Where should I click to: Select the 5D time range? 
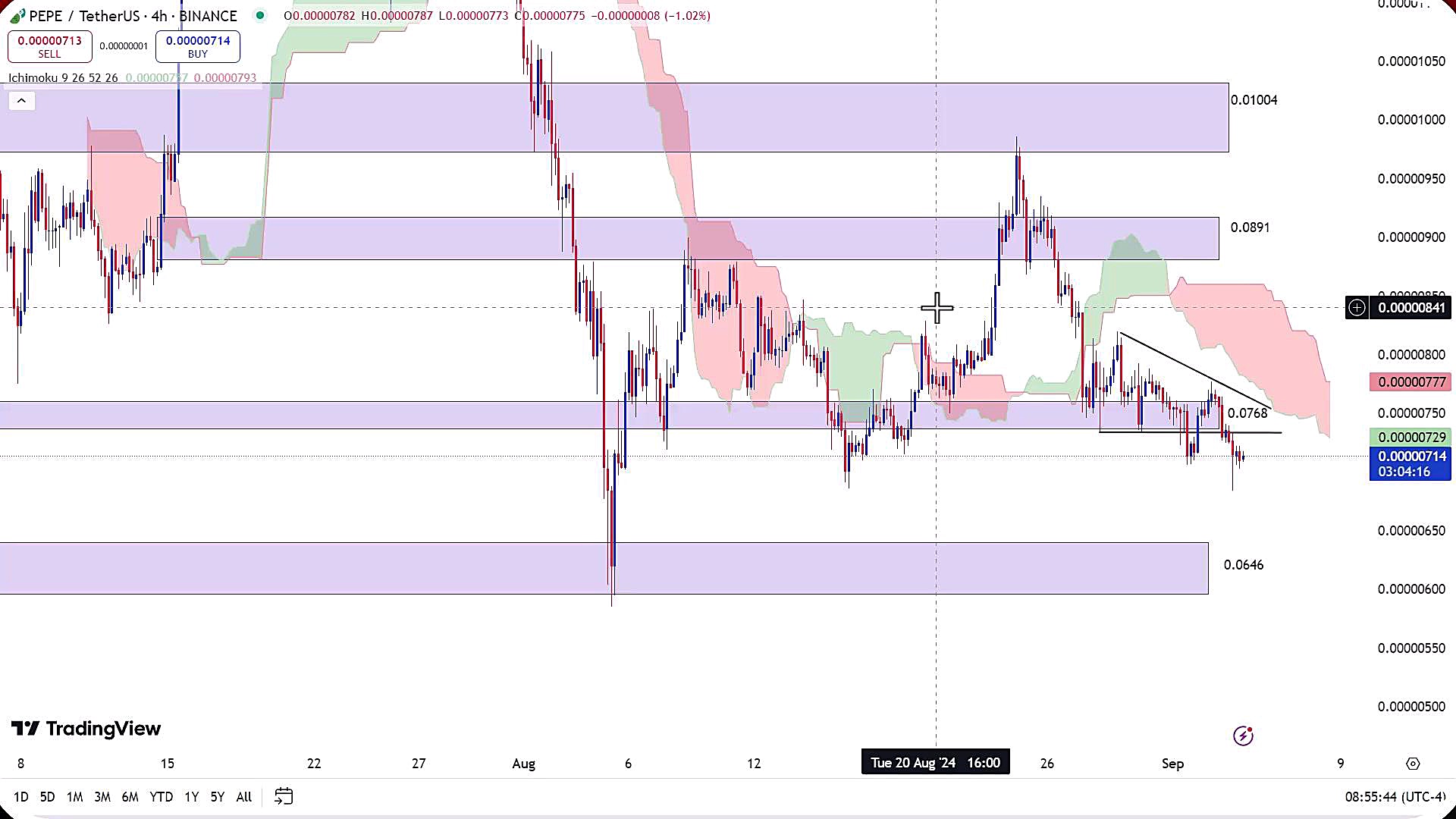click(x=47, y=796)
